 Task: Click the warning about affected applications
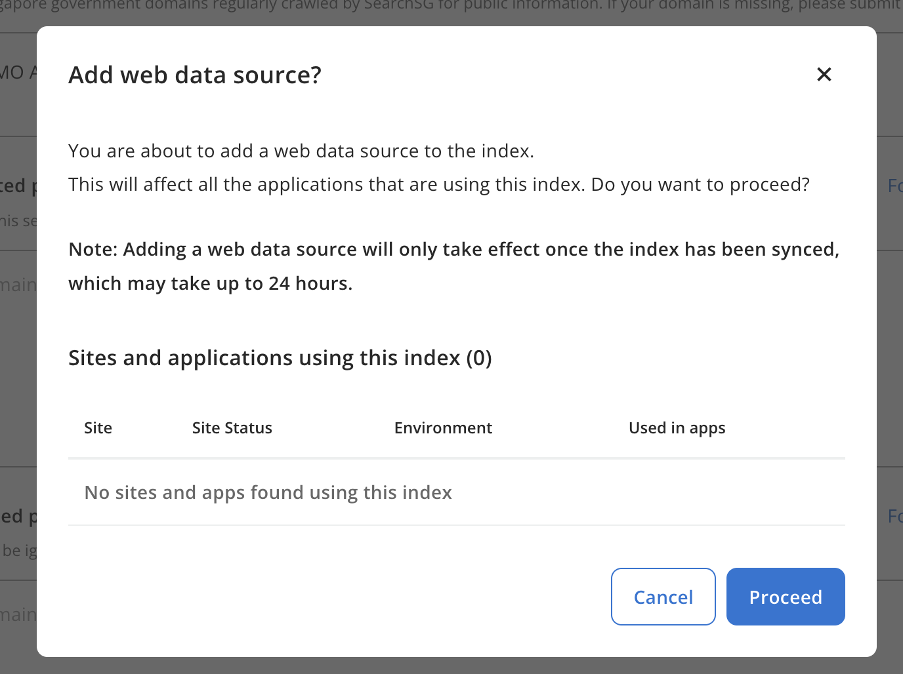click(x=438, y=184)
